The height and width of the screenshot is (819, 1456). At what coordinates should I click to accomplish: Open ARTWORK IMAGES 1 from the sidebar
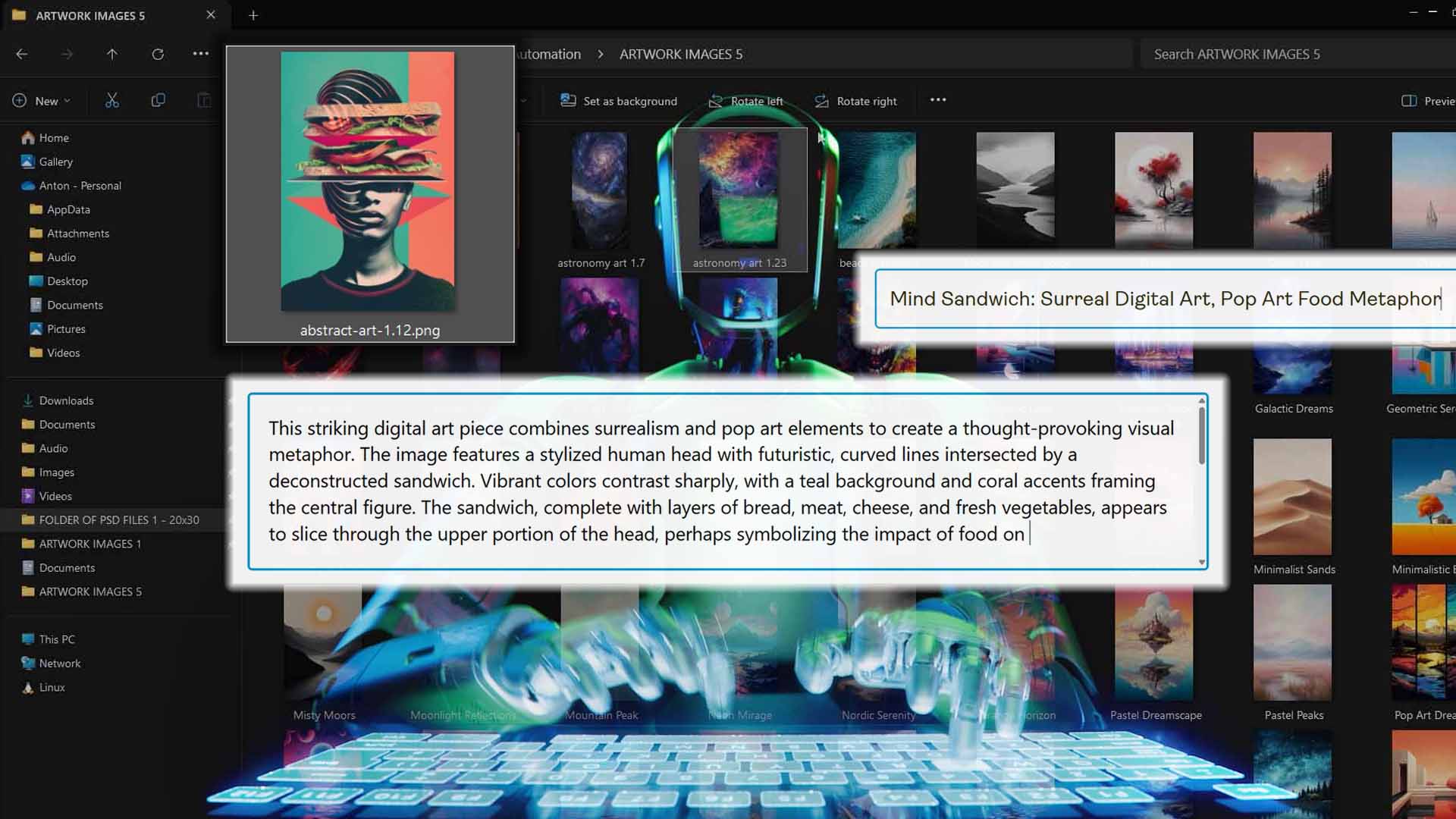87,544
